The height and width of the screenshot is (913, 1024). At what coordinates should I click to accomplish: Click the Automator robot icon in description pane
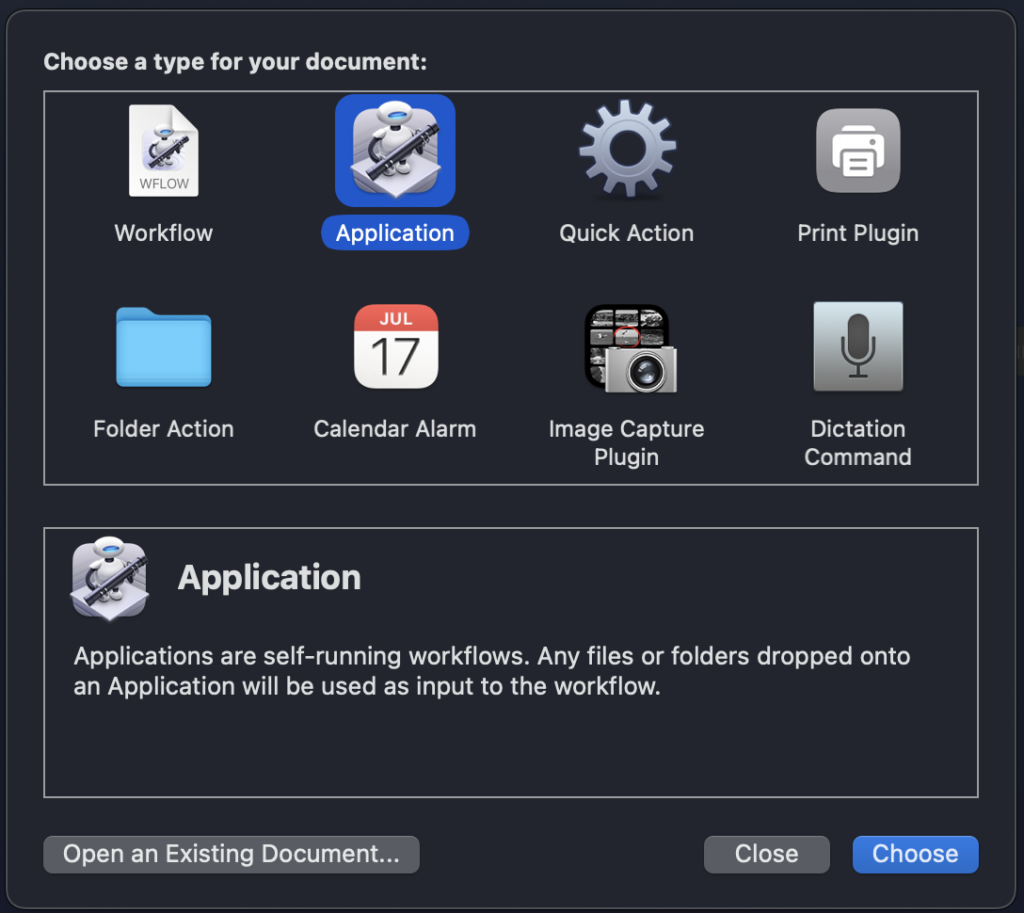tap(110, 577)
